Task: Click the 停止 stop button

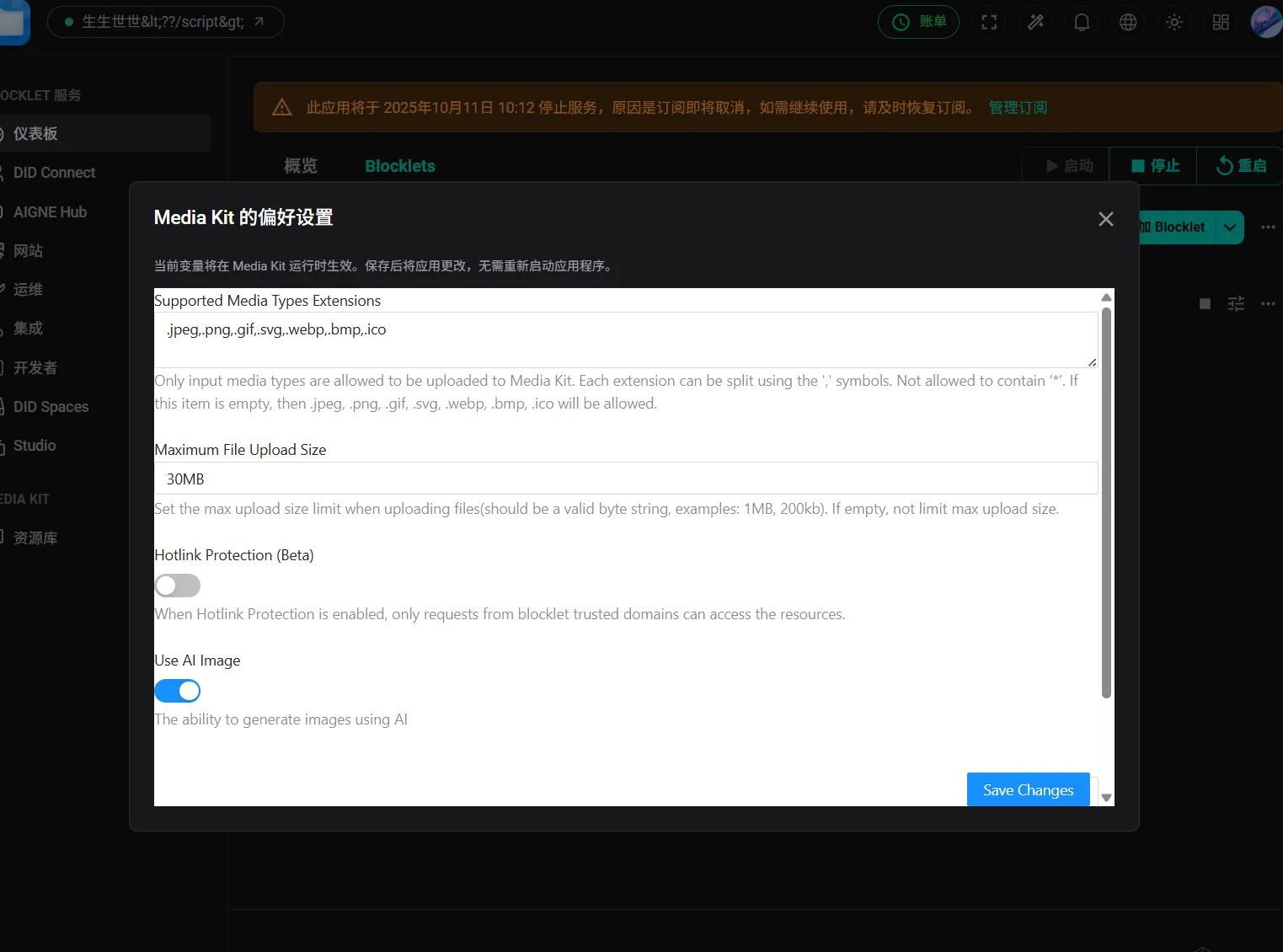Action: (x=1154, y=166)
